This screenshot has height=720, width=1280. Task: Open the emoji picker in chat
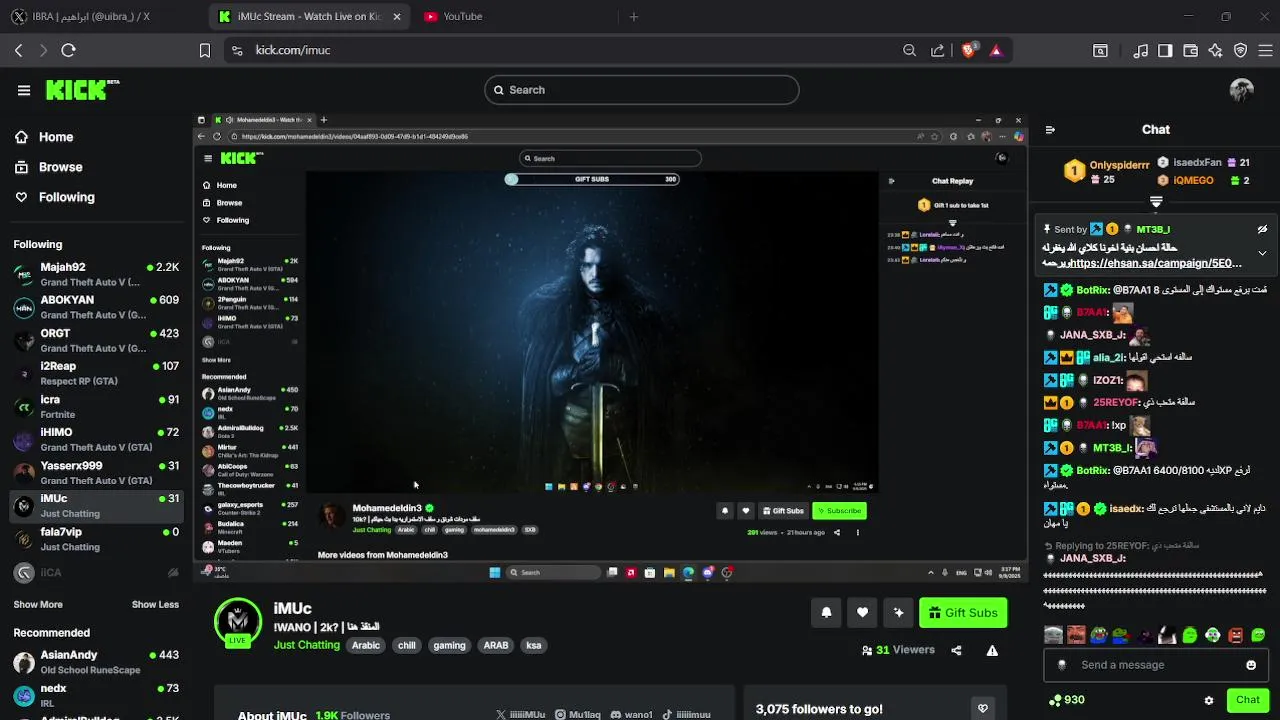(1251, 665)
